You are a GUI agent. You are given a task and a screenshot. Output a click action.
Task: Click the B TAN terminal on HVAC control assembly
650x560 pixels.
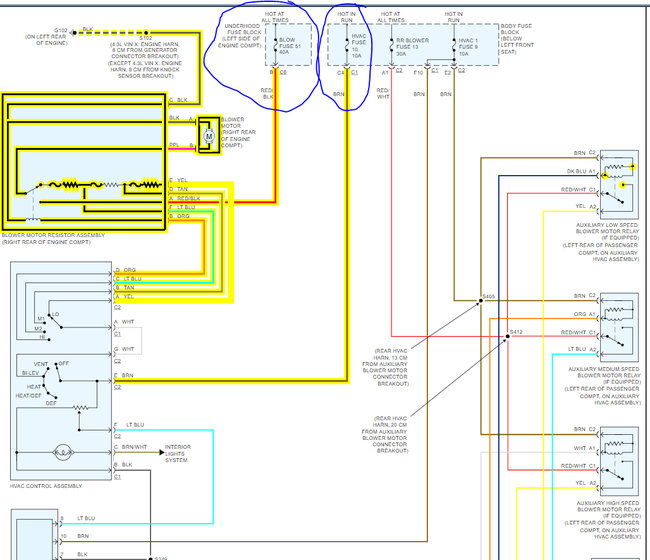(125, 287)
